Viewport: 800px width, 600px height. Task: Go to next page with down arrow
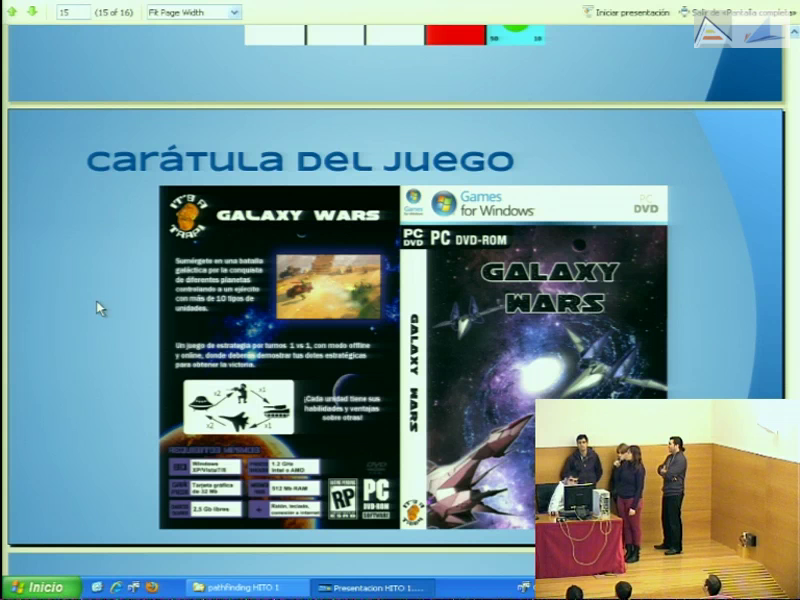[32, 12]
